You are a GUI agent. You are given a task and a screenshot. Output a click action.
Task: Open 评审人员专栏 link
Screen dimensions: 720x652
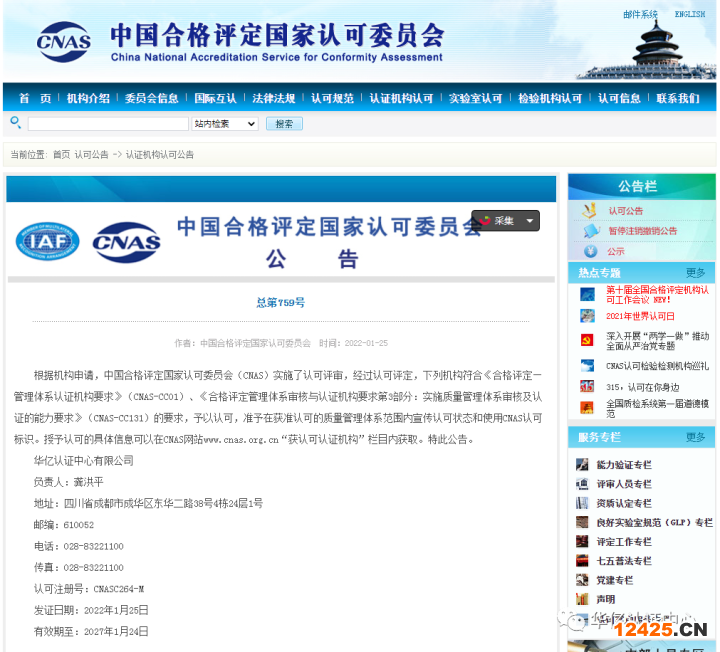pyautogui.click(x=624, y=484)
